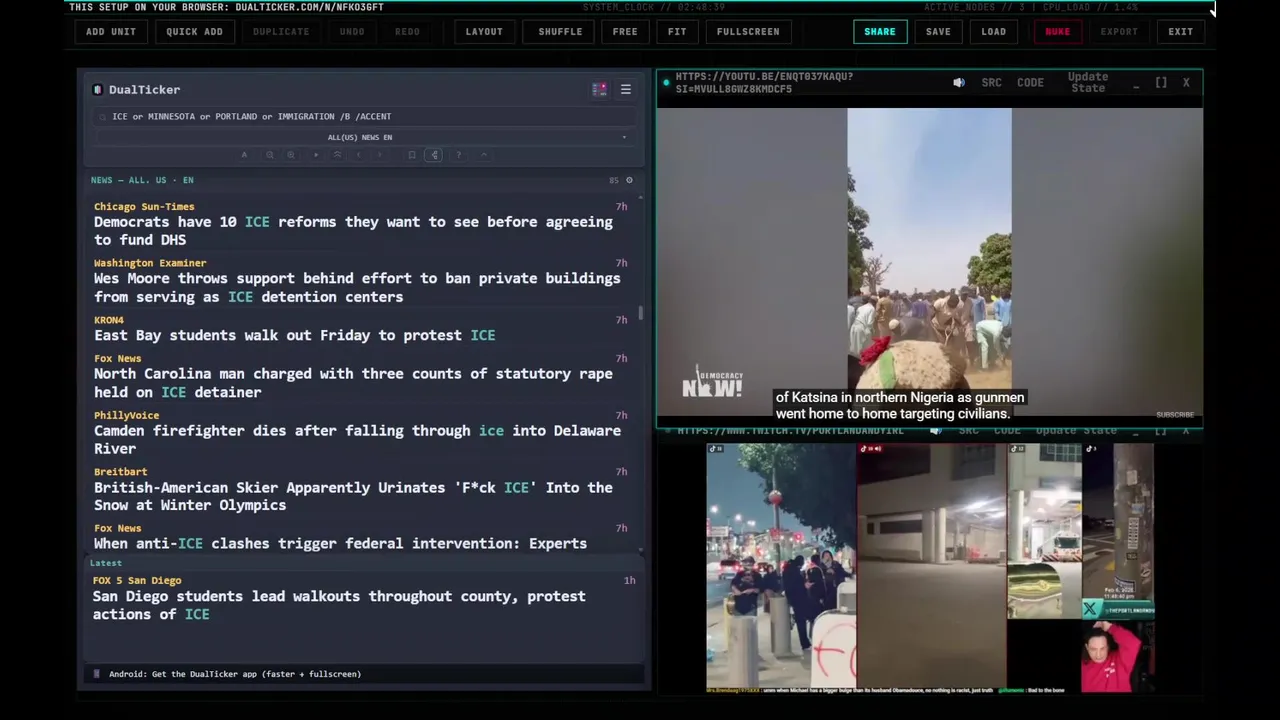Screen dimensions: 1280x720
Task: Open the LAYOUT menu
Action: point(484,31)
